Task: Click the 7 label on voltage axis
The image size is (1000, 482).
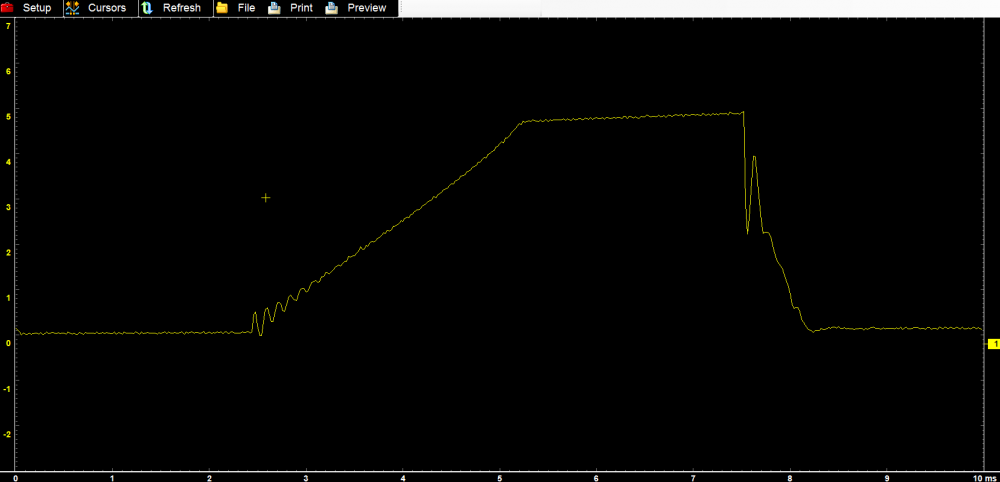Action: point(8,26)
